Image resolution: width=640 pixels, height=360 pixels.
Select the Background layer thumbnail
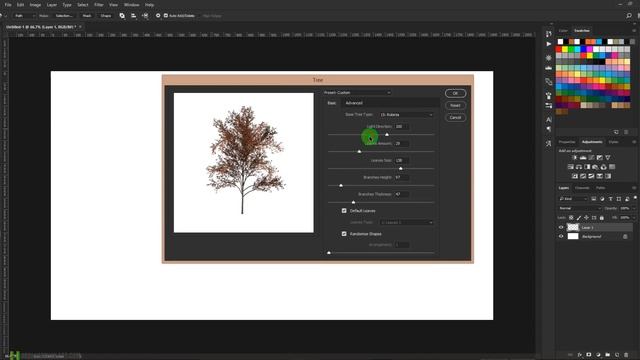(x=573, y=236)
